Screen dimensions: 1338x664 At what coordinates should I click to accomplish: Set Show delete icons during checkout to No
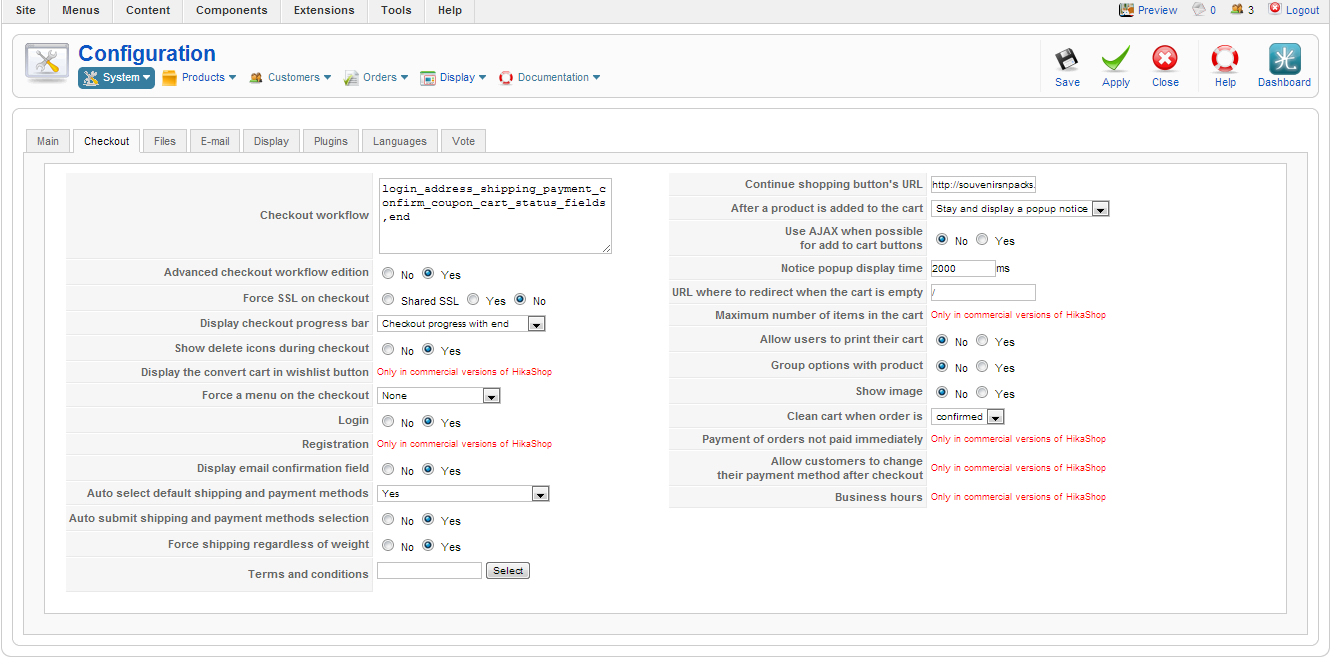[388, 349]
